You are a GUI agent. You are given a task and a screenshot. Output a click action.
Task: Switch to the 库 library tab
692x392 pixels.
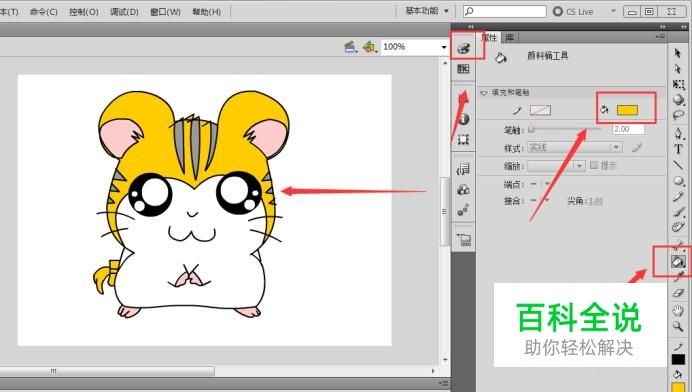(x=510, y=38)
